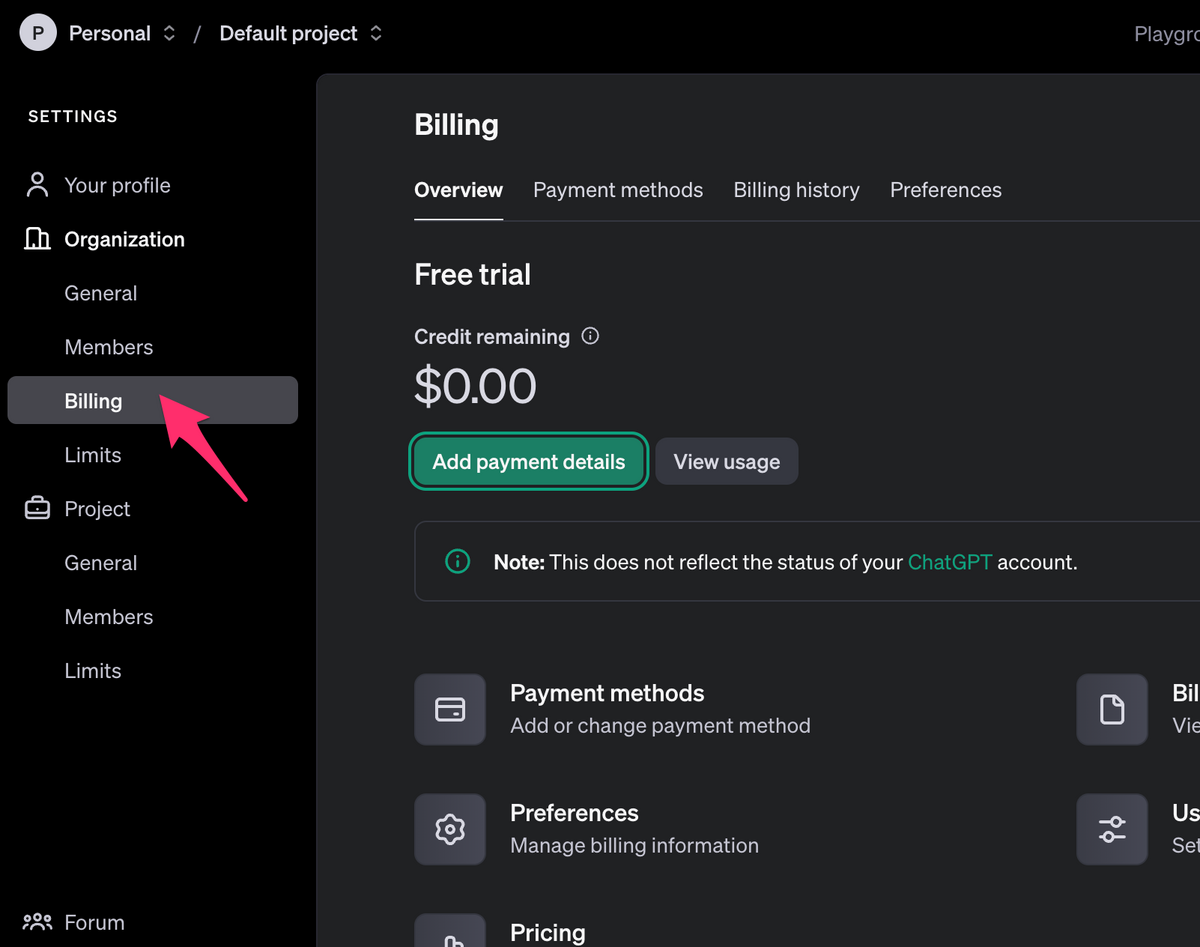Click the Your profile person icon

click(38, 185)
